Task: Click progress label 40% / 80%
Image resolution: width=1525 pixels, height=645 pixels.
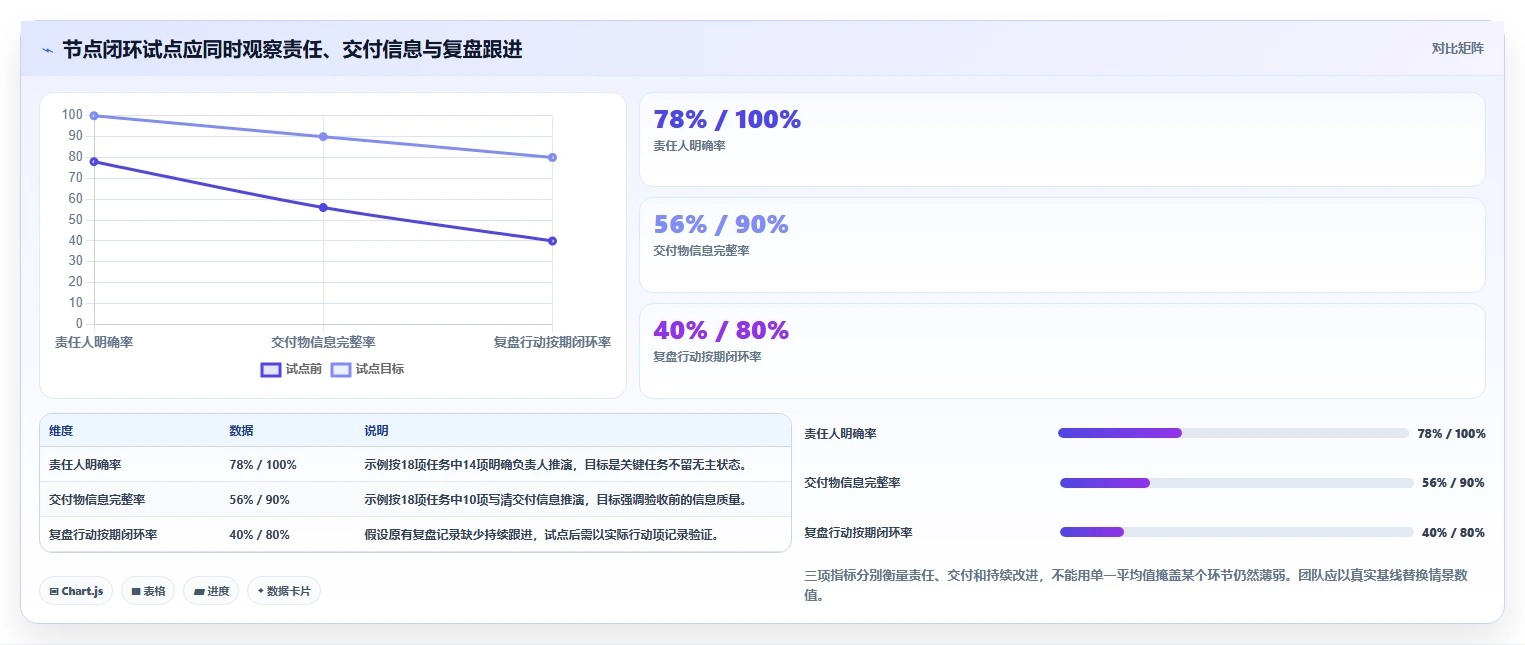Action: click(1453, 533)
